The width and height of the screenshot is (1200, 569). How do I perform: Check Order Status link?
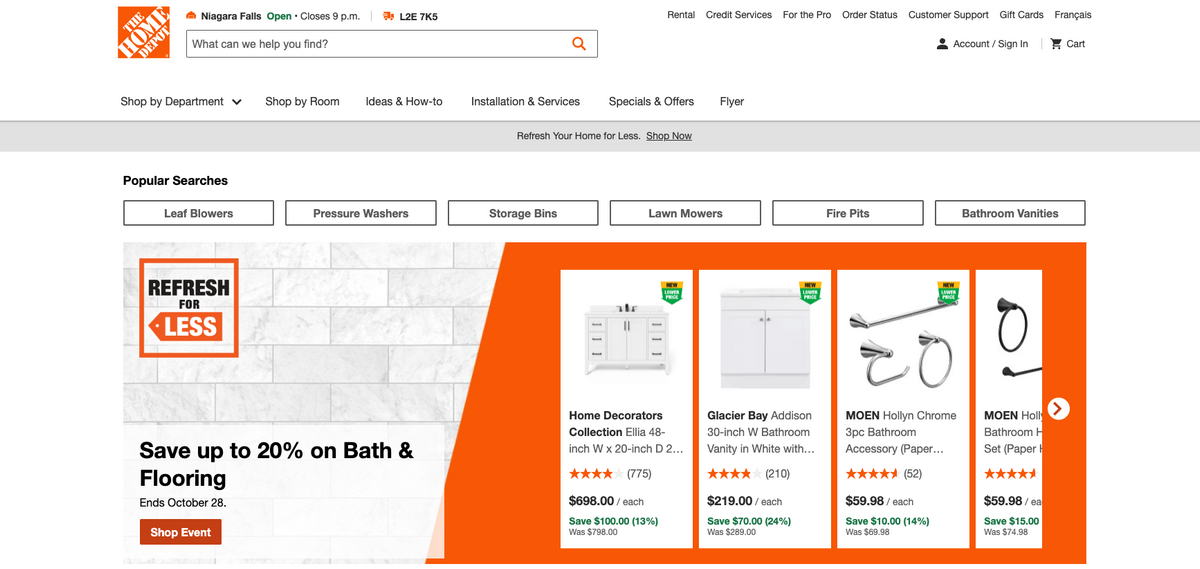(x=870, y=15)
